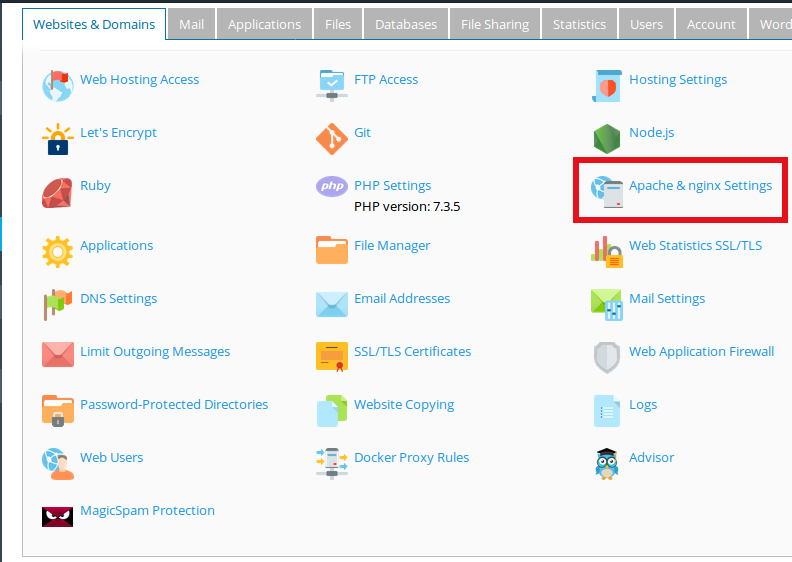
Task: Click the red Ruby gem icon
Action: pyautogui.click(x=58, y=192)
